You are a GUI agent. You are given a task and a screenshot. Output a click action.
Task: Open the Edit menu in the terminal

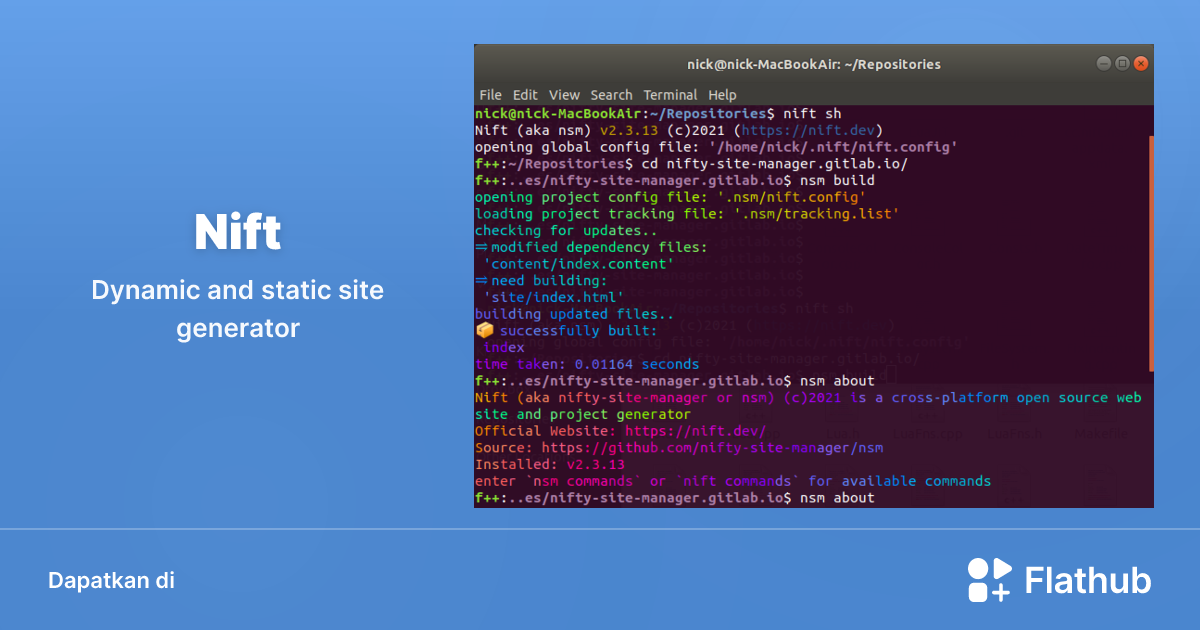525,95
